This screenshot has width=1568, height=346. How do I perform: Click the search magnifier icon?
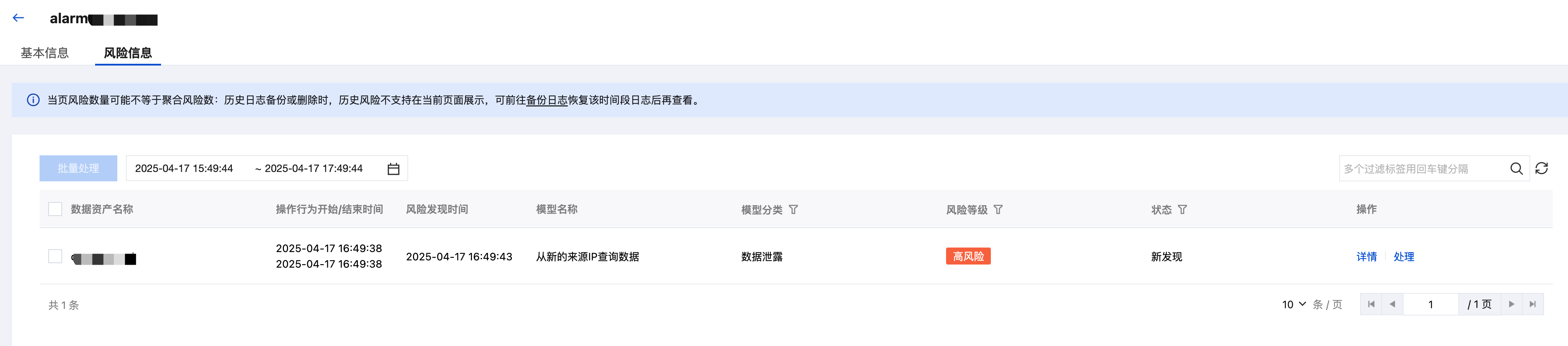click(1516, 169)
